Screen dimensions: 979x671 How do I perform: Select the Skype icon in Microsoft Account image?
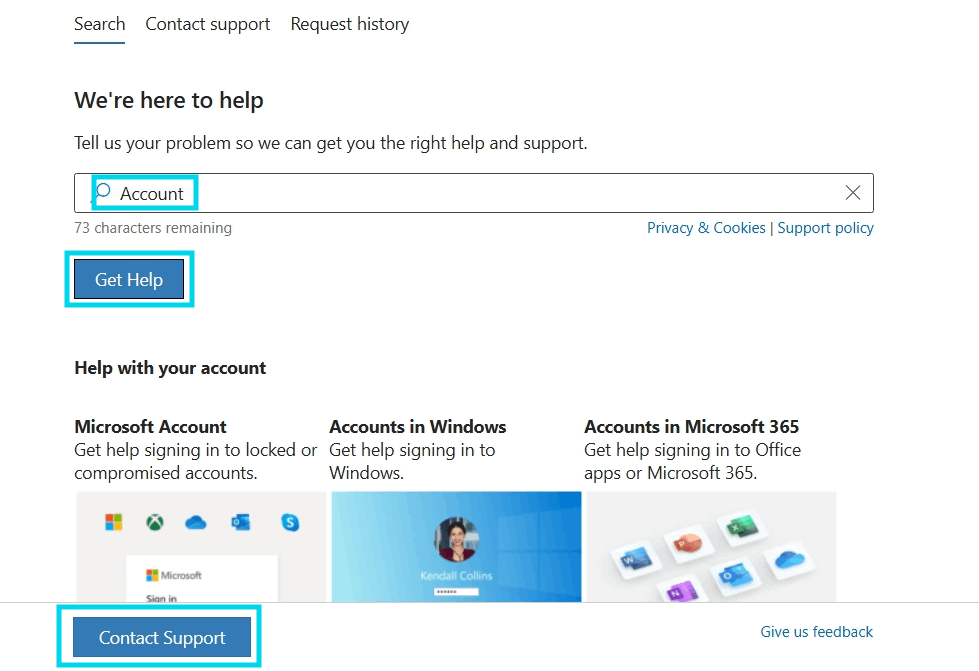(x=291, y=522)
